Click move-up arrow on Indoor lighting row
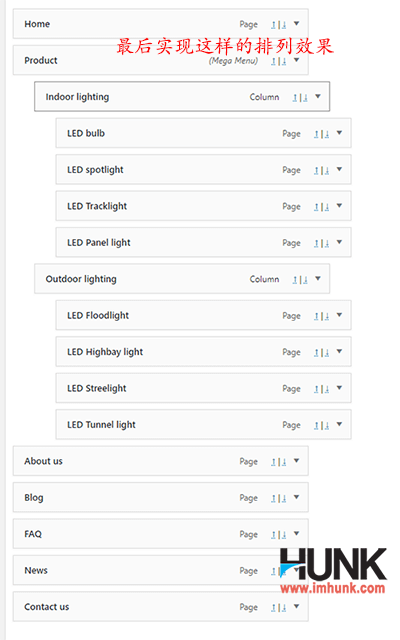400x640 pixels. (x=295, y=98)
